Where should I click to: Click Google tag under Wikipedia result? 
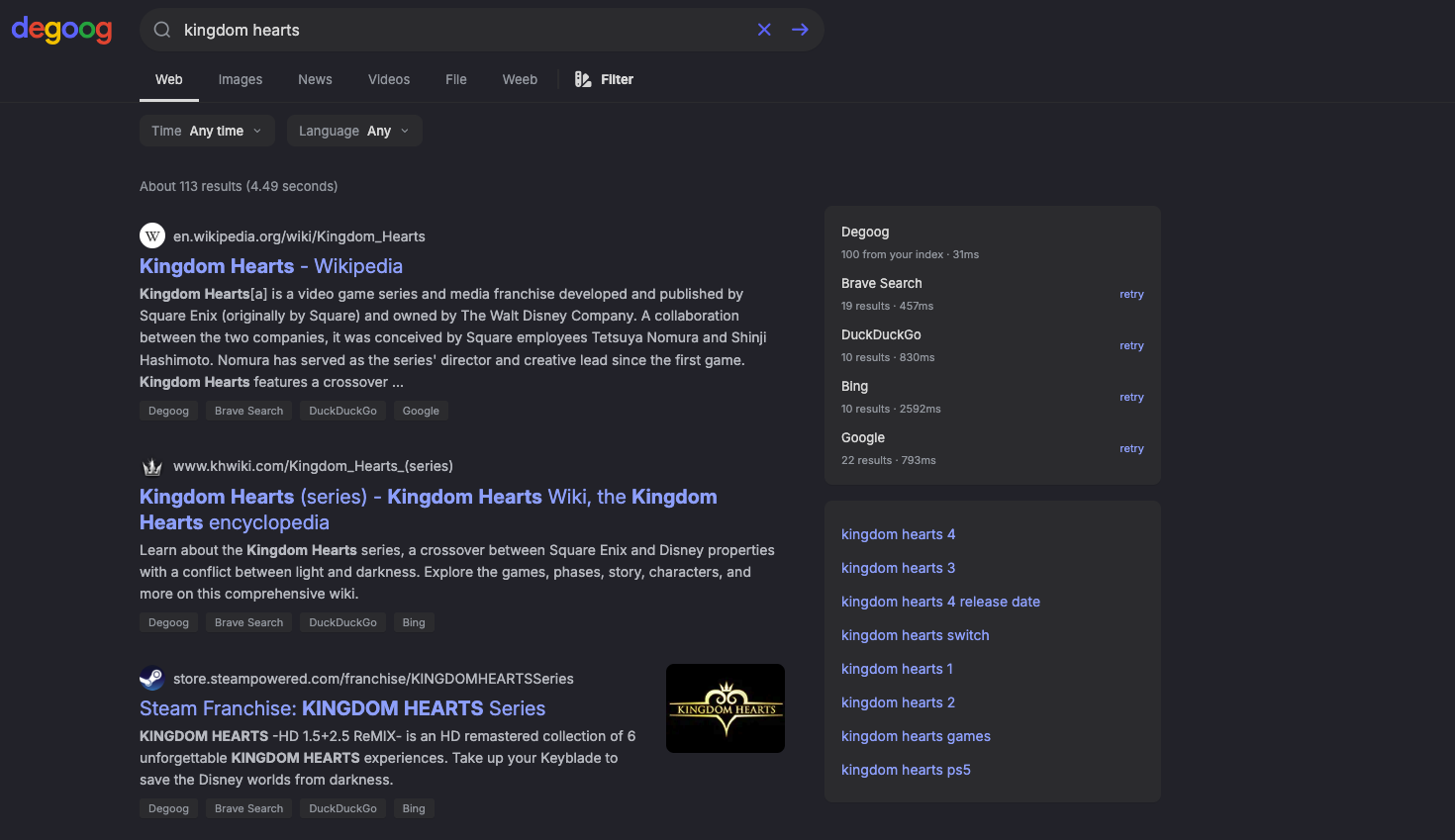[x=421, y=411]
